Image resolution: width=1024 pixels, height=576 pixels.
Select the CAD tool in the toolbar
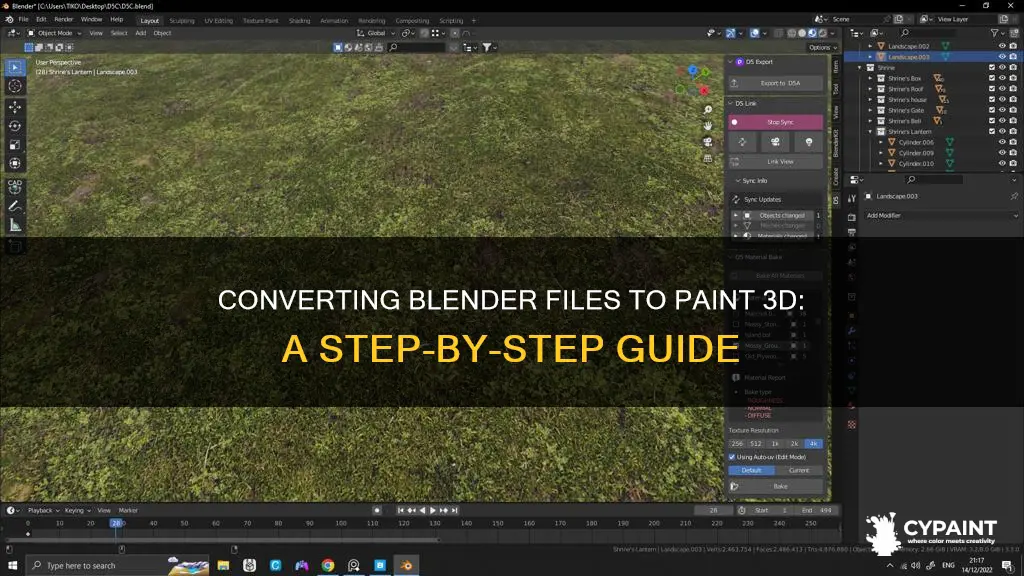[15, 186]
